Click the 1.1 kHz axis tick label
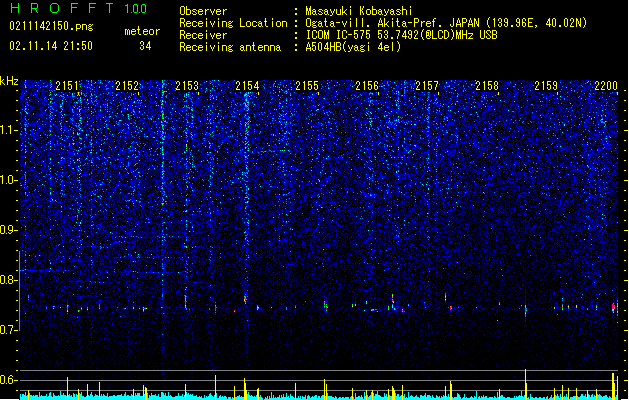The image size is (629, 400). point(9,130)
